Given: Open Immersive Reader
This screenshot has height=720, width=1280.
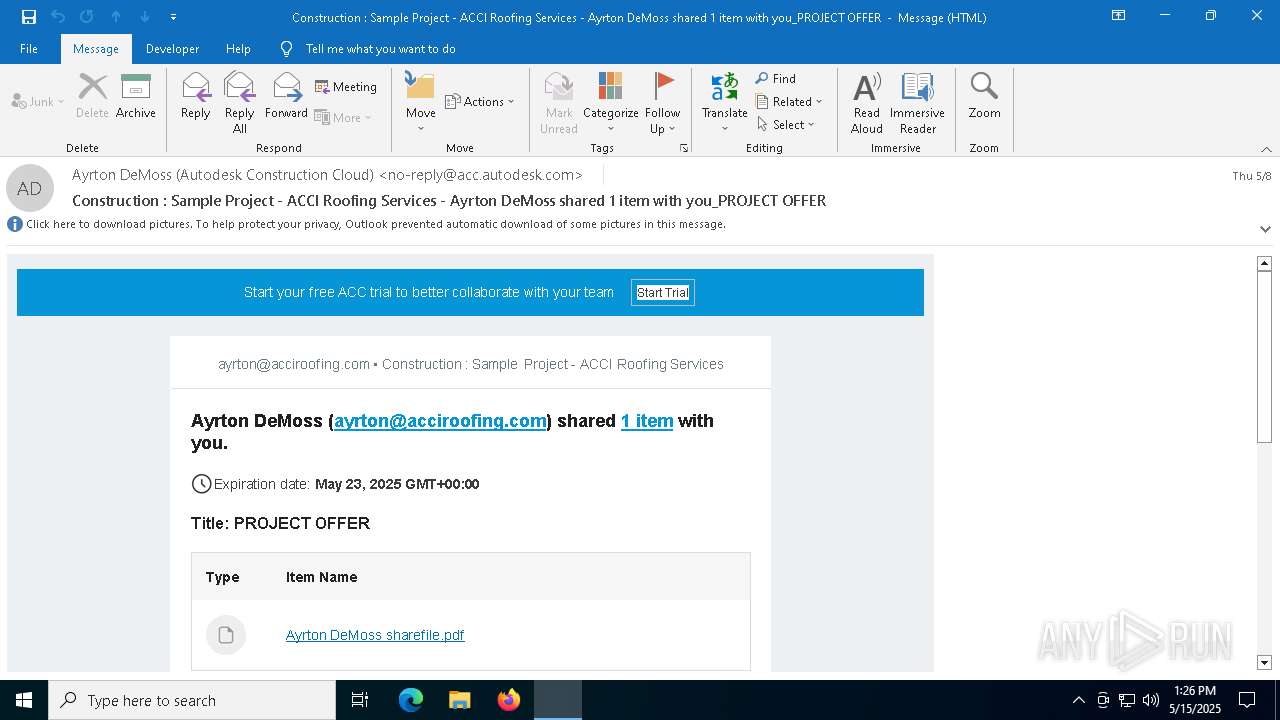Looking at the screenshot, I should 917,103.
